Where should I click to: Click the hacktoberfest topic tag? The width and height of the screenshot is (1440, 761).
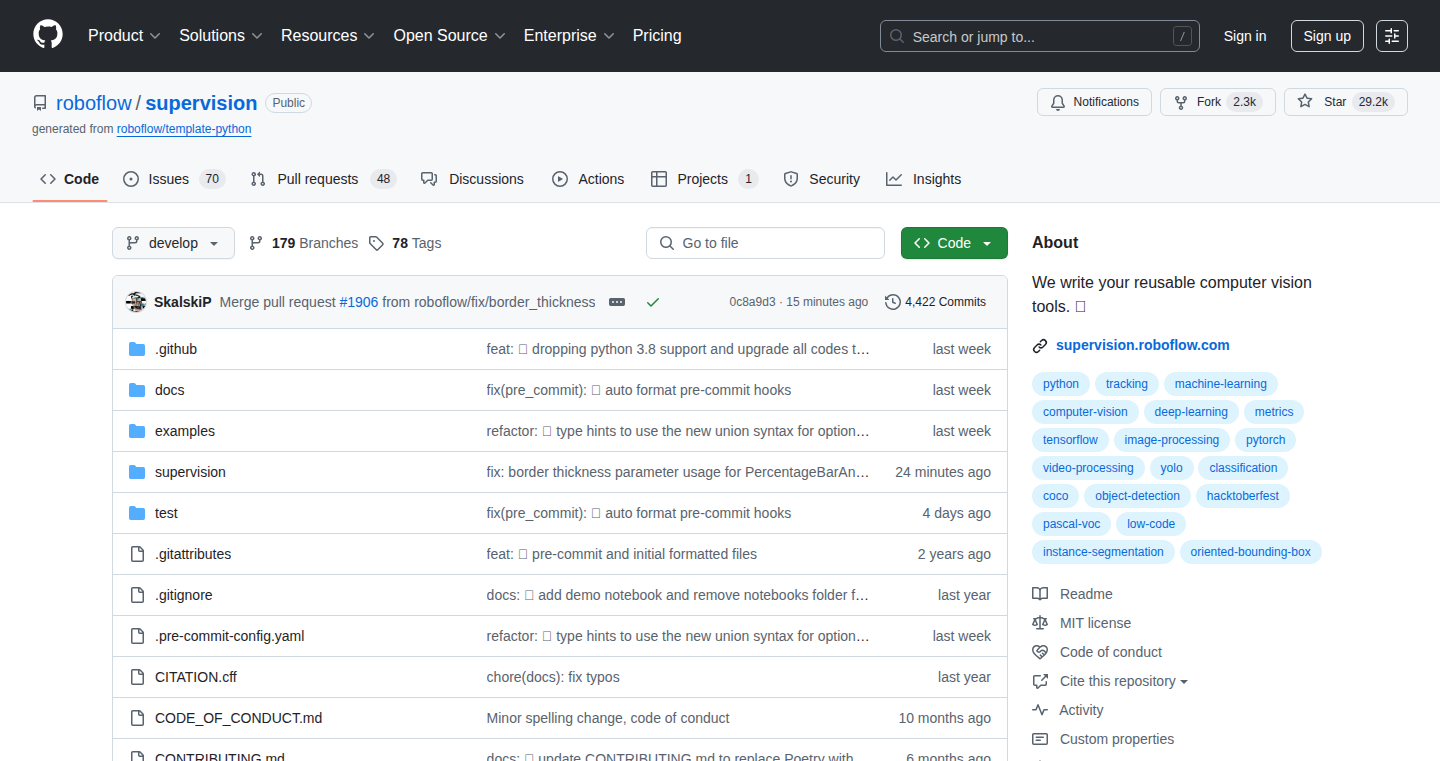[x=1243, y=496]
